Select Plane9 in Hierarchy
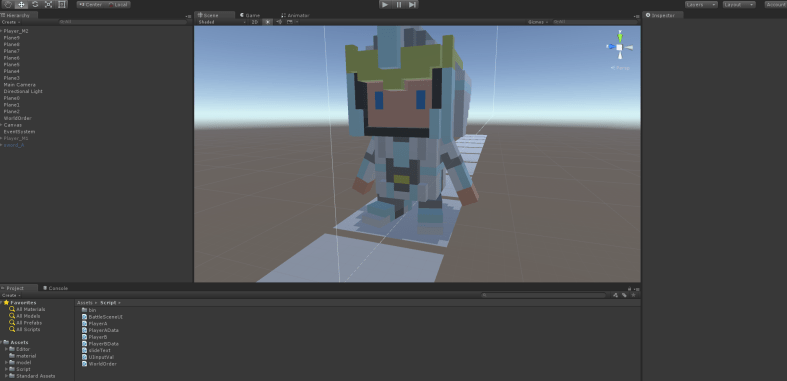787x381 pixels. [12, 38]
